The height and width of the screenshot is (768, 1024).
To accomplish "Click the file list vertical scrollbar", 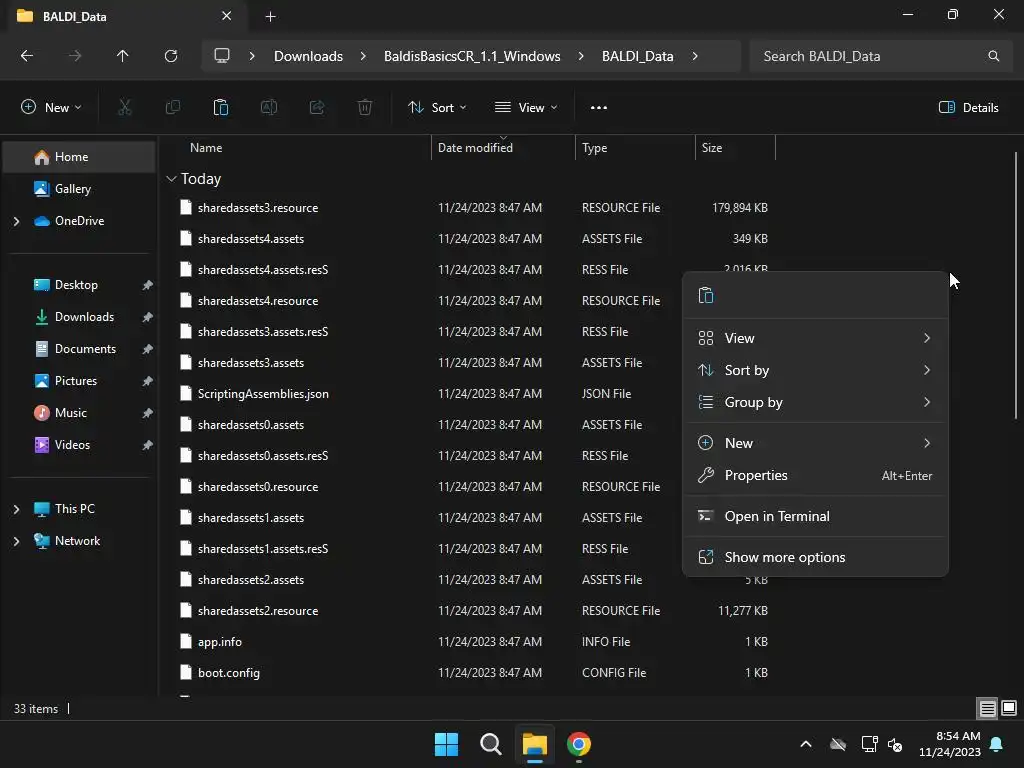I will 1016,285.
